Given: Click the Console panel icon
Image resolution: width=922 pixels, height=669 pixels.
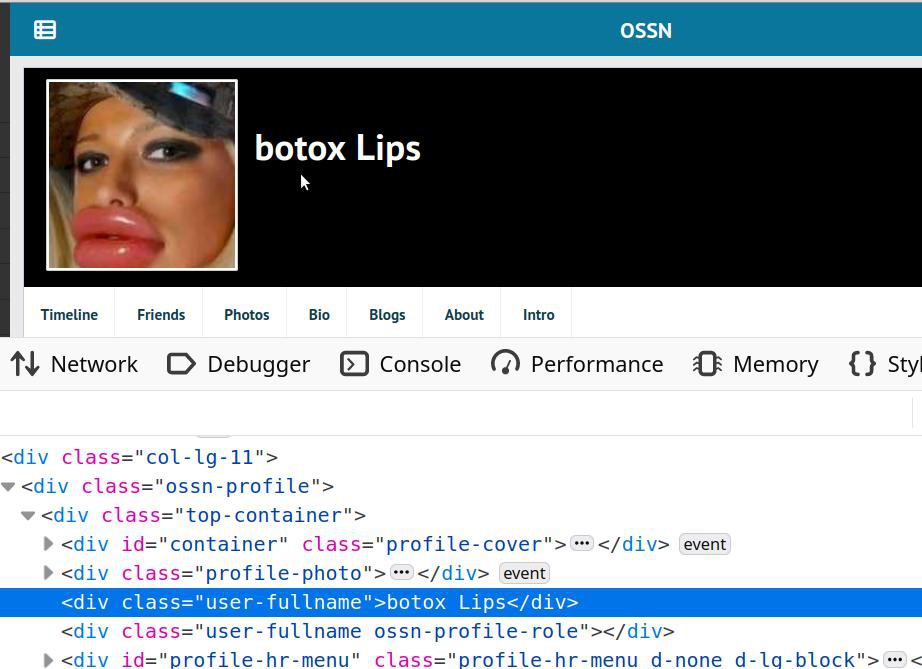Looking at the screenshot, I should (354, 364).
